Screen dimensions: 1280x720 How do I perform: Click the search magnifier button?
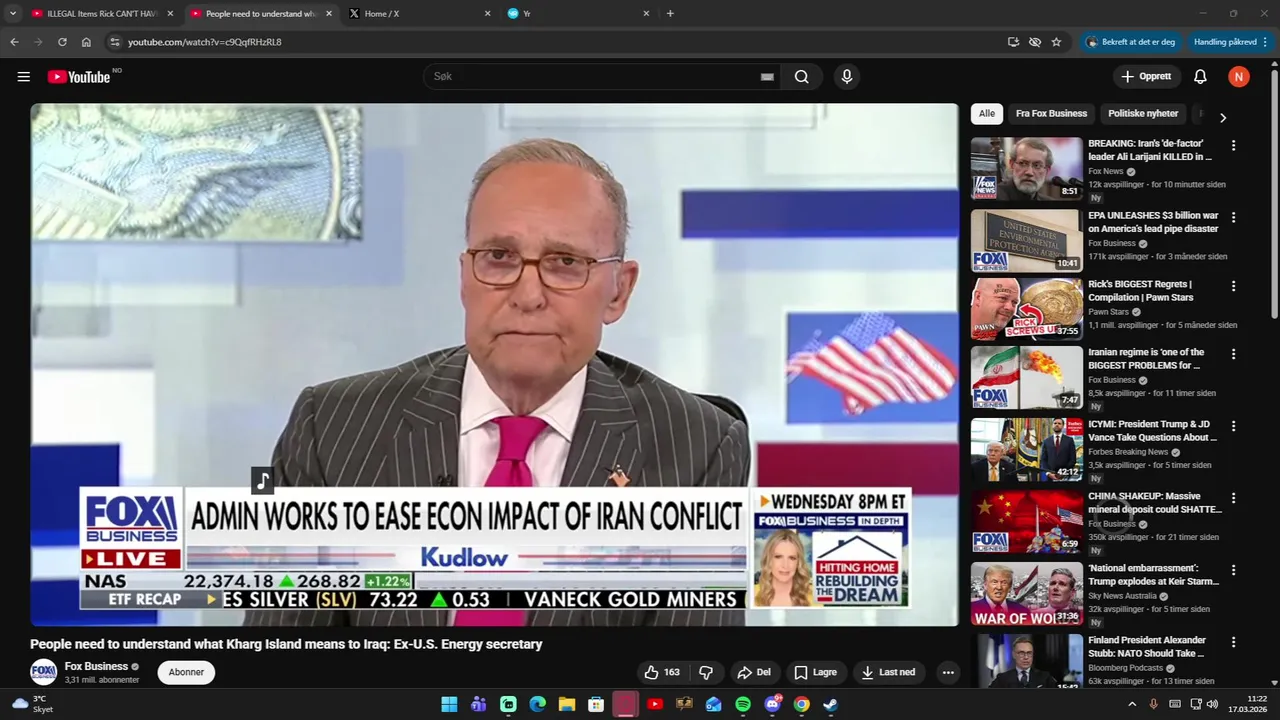pyautogui.click(x=802, y=77)
